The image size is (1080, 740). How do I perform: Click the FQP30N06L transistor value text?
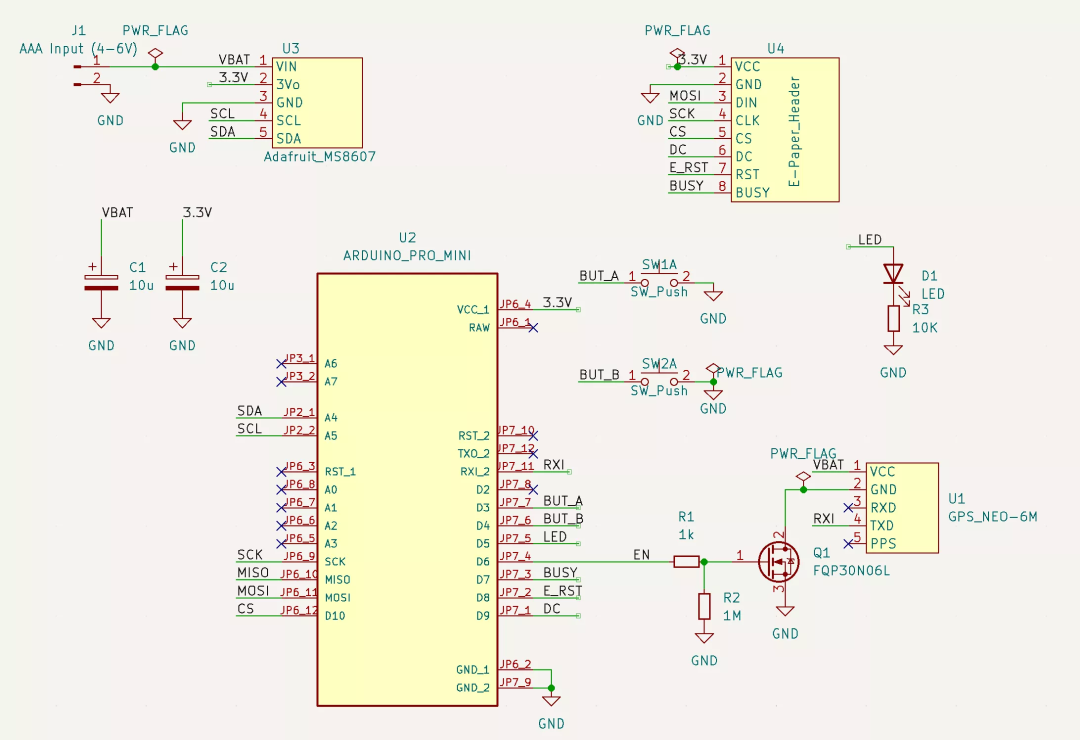pyautogui.click(x=851, y=571)
